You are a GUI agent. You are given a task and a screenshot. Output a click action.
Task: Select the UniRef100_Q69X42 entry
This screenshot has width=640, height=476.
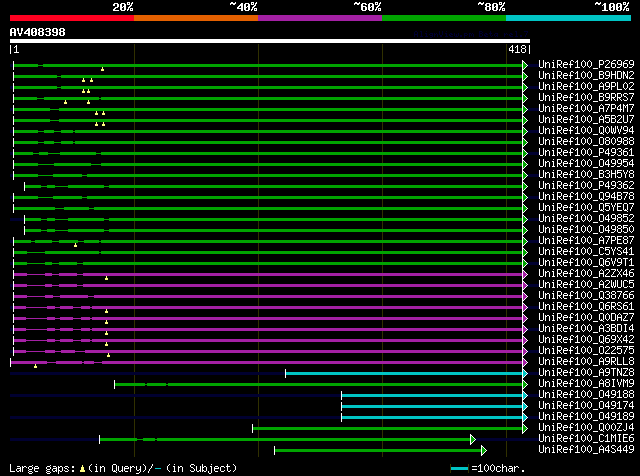[586, 340]
